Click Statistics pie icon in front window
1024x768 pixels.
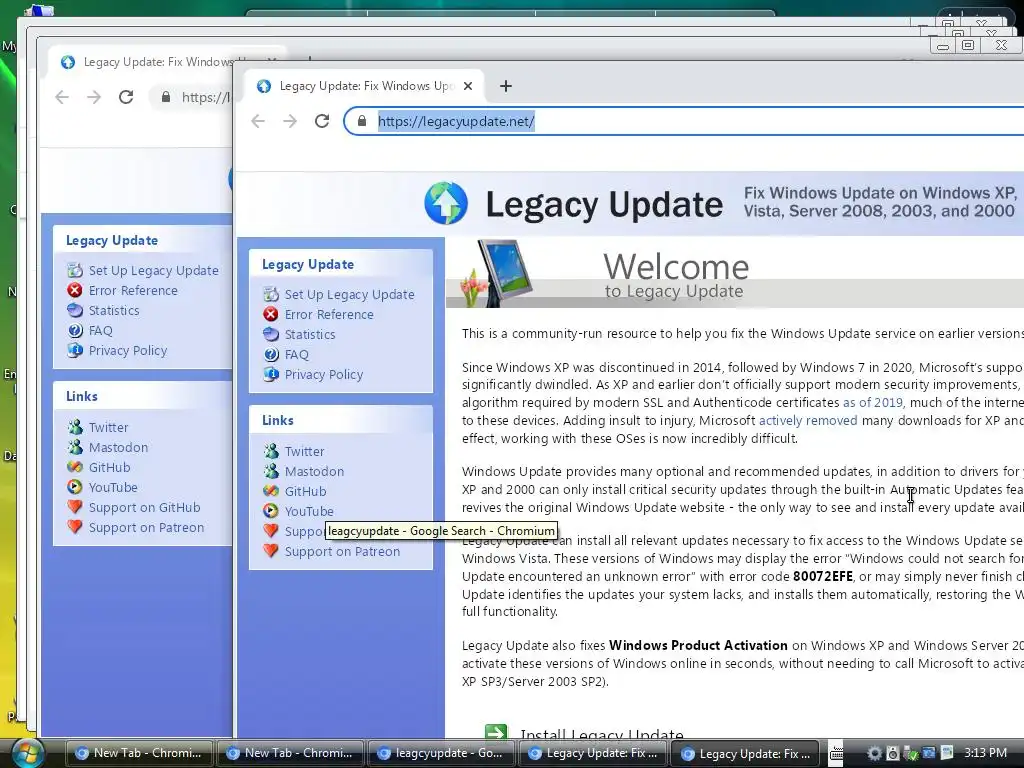pos(271,334)
